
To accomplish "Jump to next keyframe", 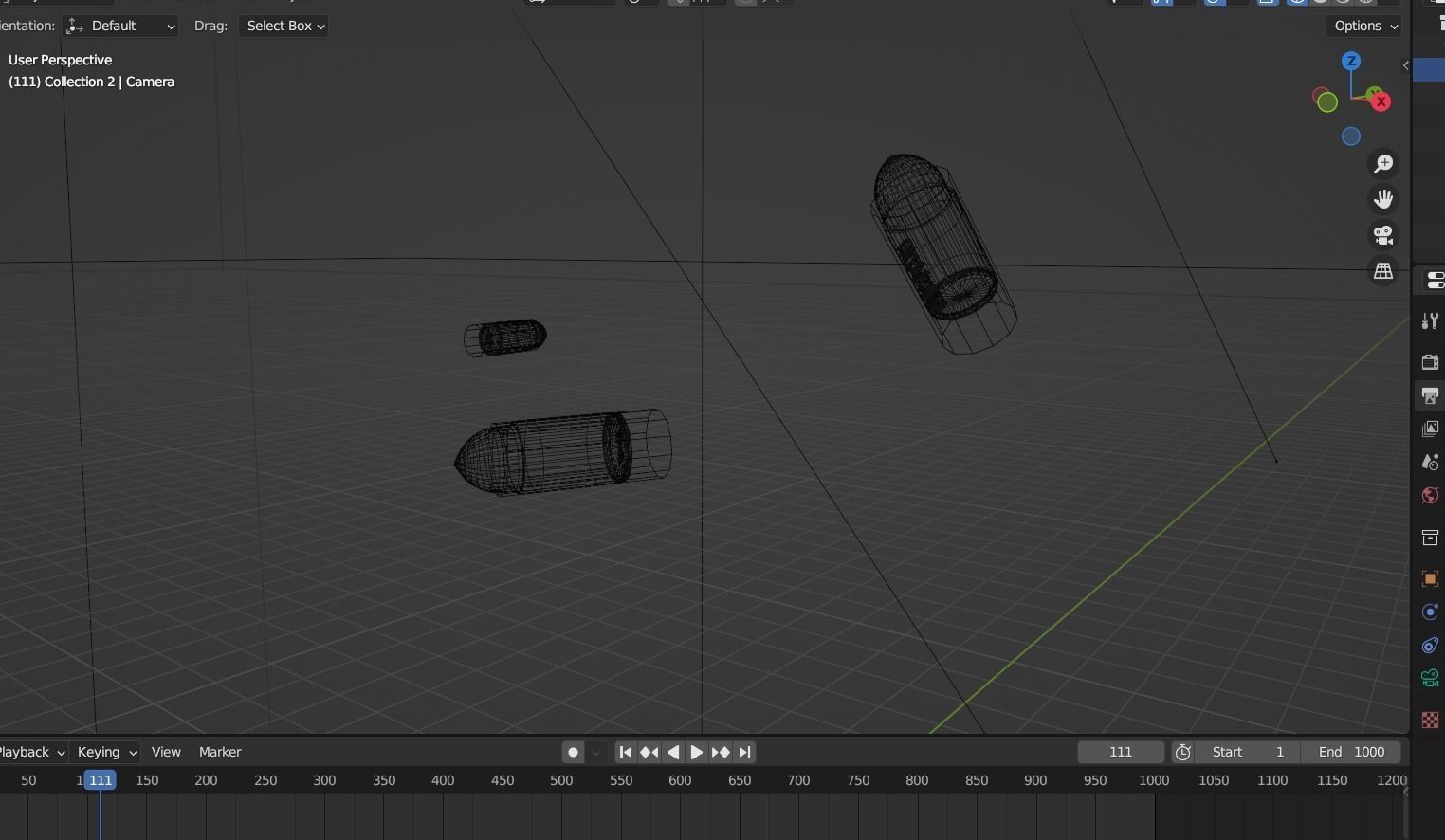I will (x=721, y=752).
